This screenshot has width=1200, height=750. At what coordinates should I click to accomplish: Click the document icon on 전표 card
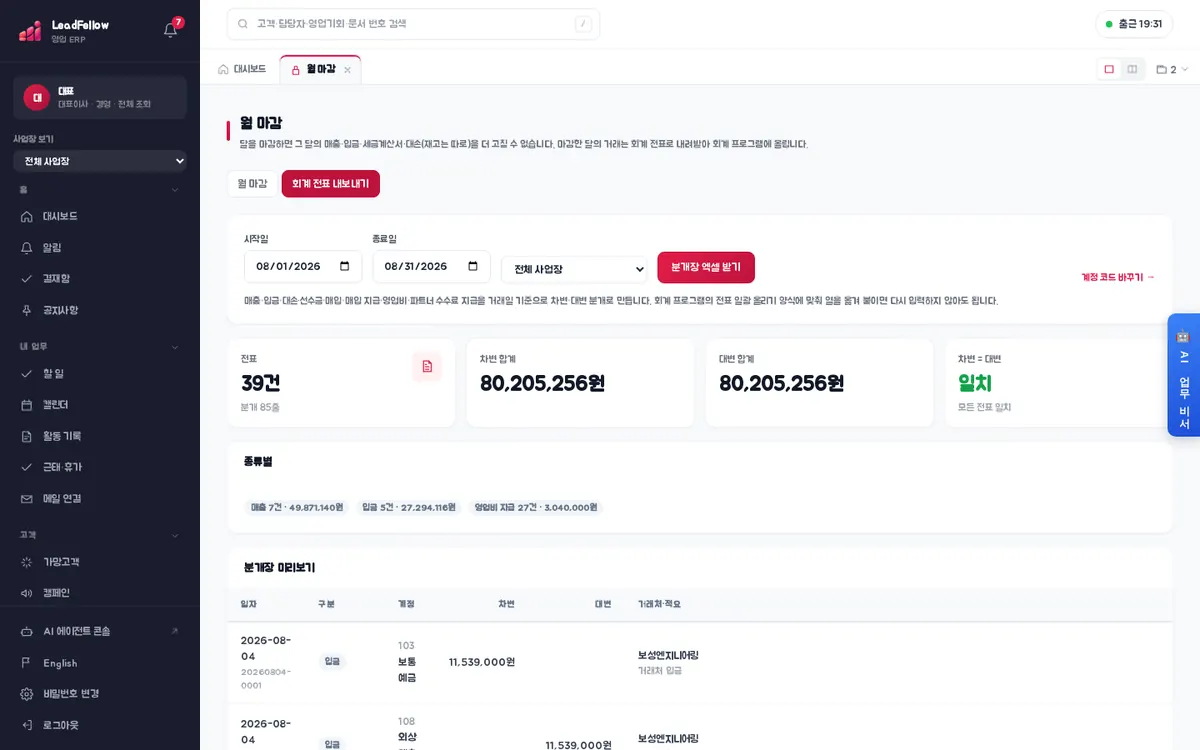(x=427, y=367)
